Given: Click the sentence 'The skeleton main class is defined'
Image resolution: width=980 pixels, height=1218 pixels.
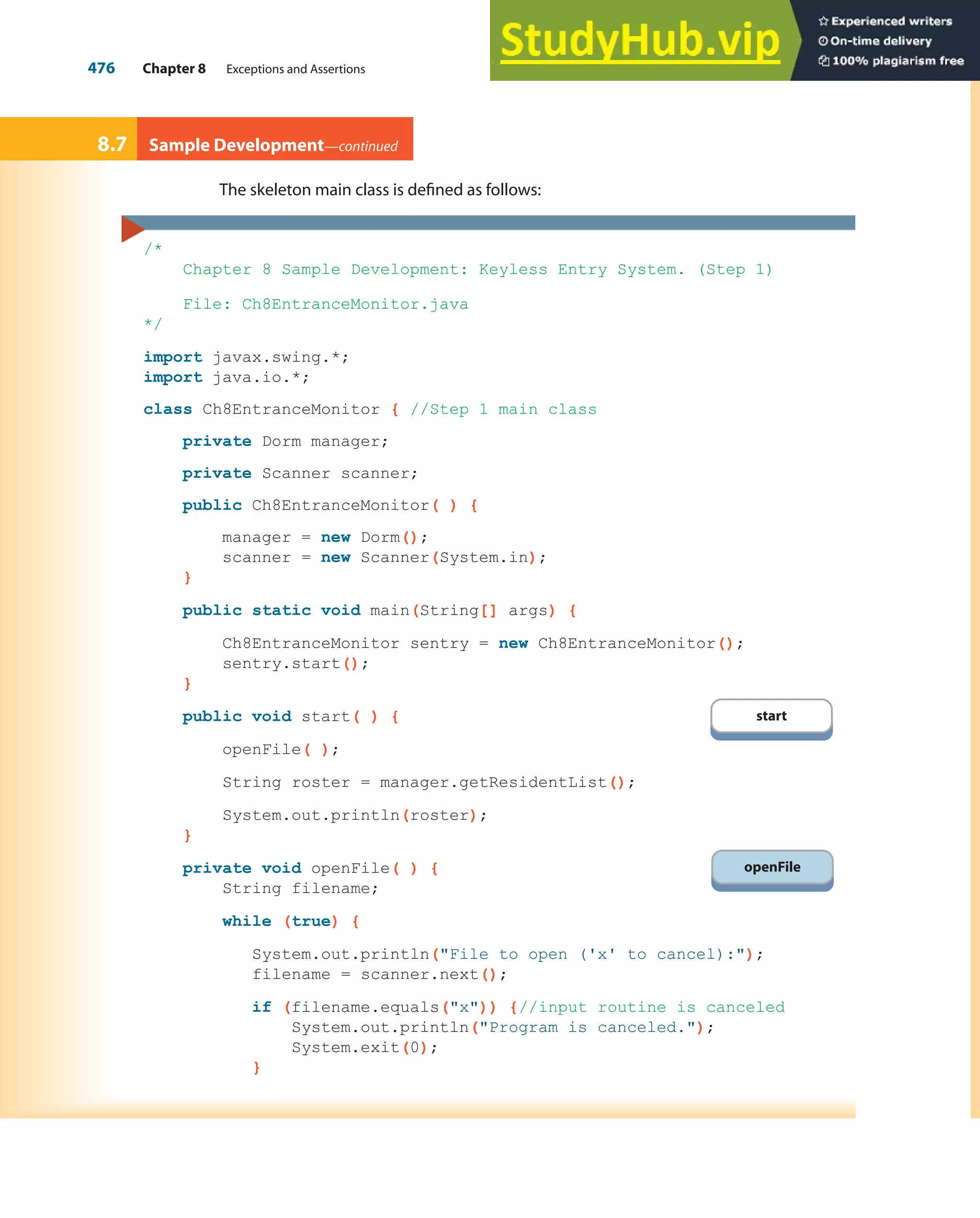Looking at the screenshot, I should (x=379, y=190).
